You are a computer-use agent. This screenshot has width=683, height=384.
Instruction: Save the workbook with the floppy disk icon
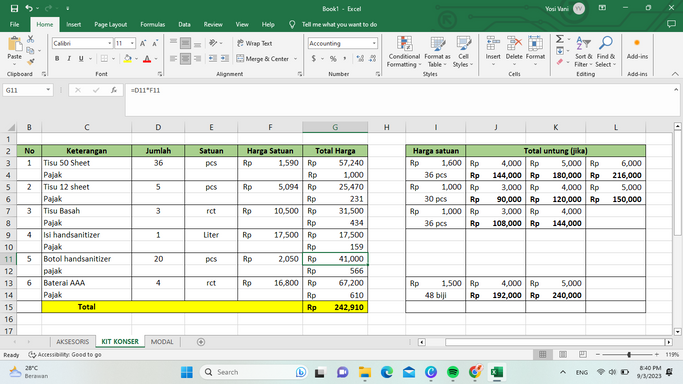coord(14,8)
